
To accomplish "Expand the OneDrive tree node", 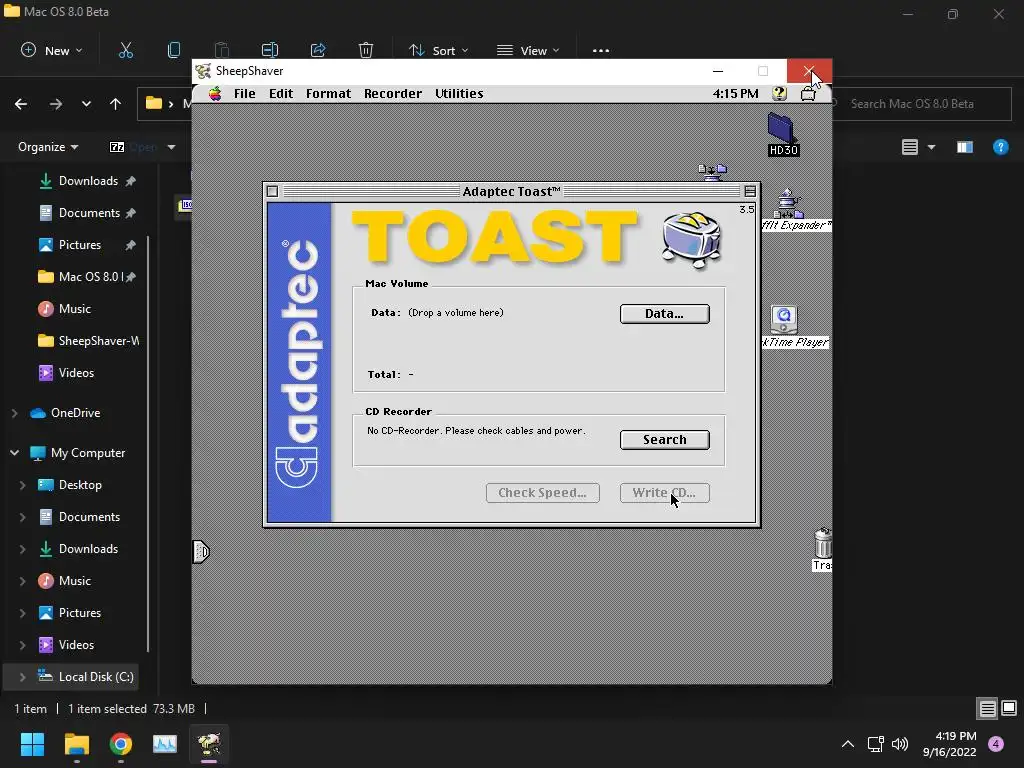I will (14, 413).
